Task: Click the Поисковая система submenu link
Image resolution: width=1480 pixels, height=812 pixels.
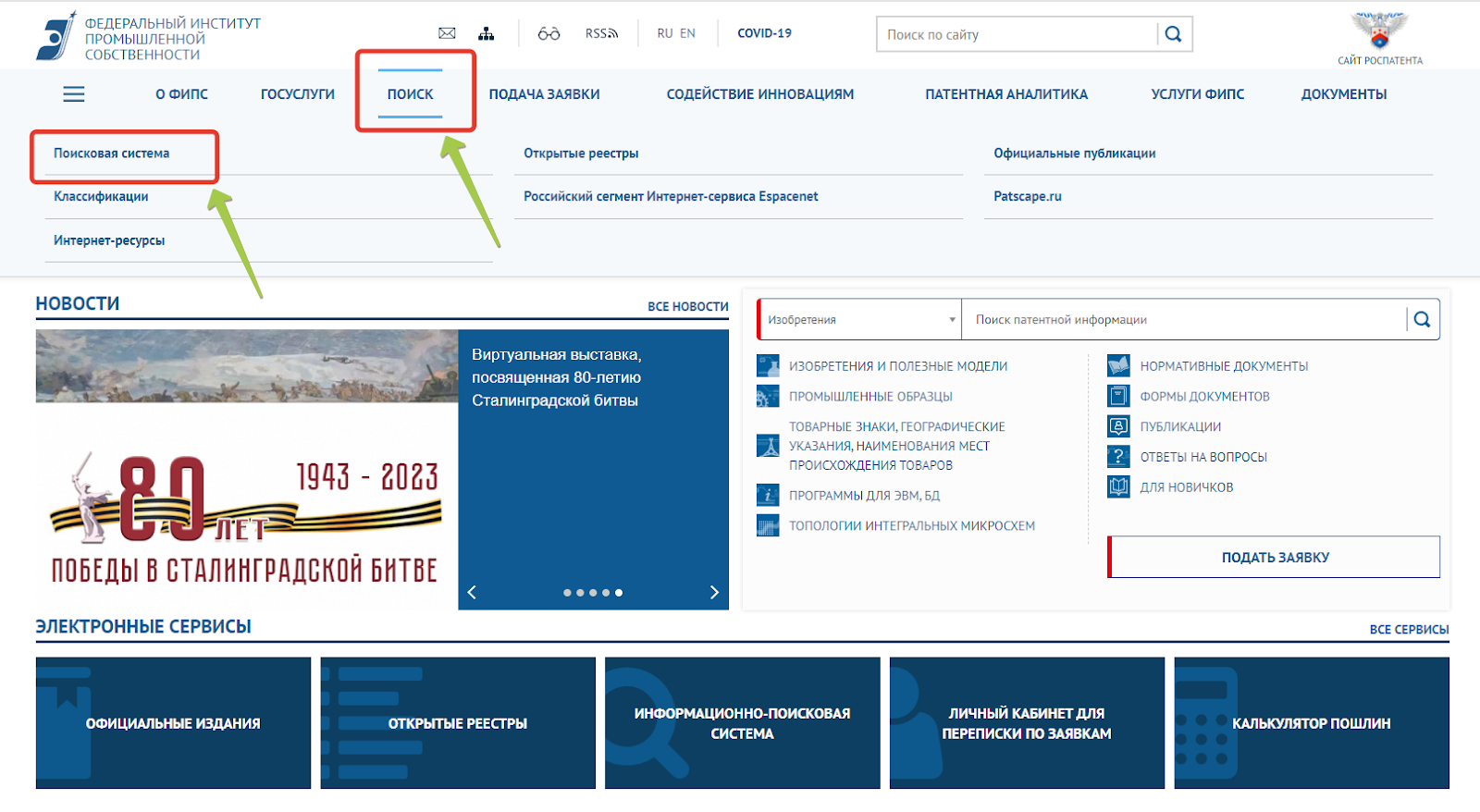Action: click(111, 154)
